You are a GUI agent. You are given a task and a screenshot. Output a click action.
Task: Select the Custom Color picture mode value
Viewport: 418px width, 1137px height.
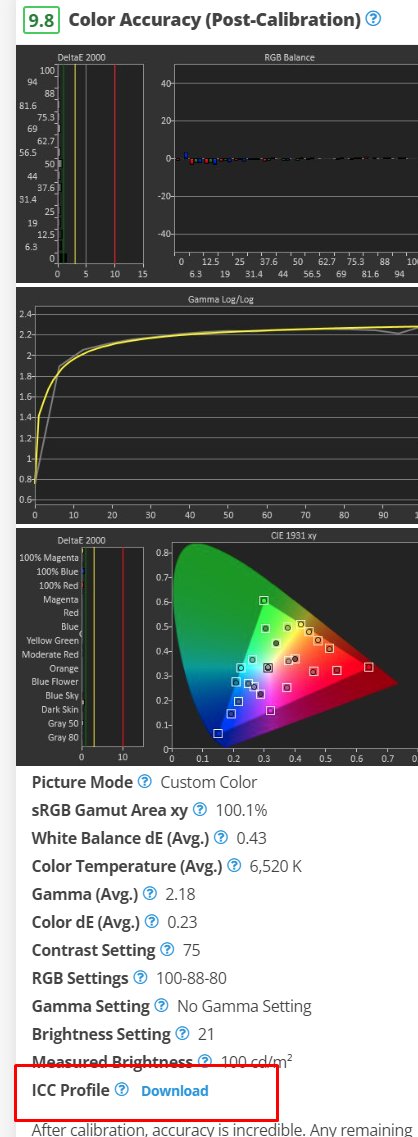pos(209,782)
